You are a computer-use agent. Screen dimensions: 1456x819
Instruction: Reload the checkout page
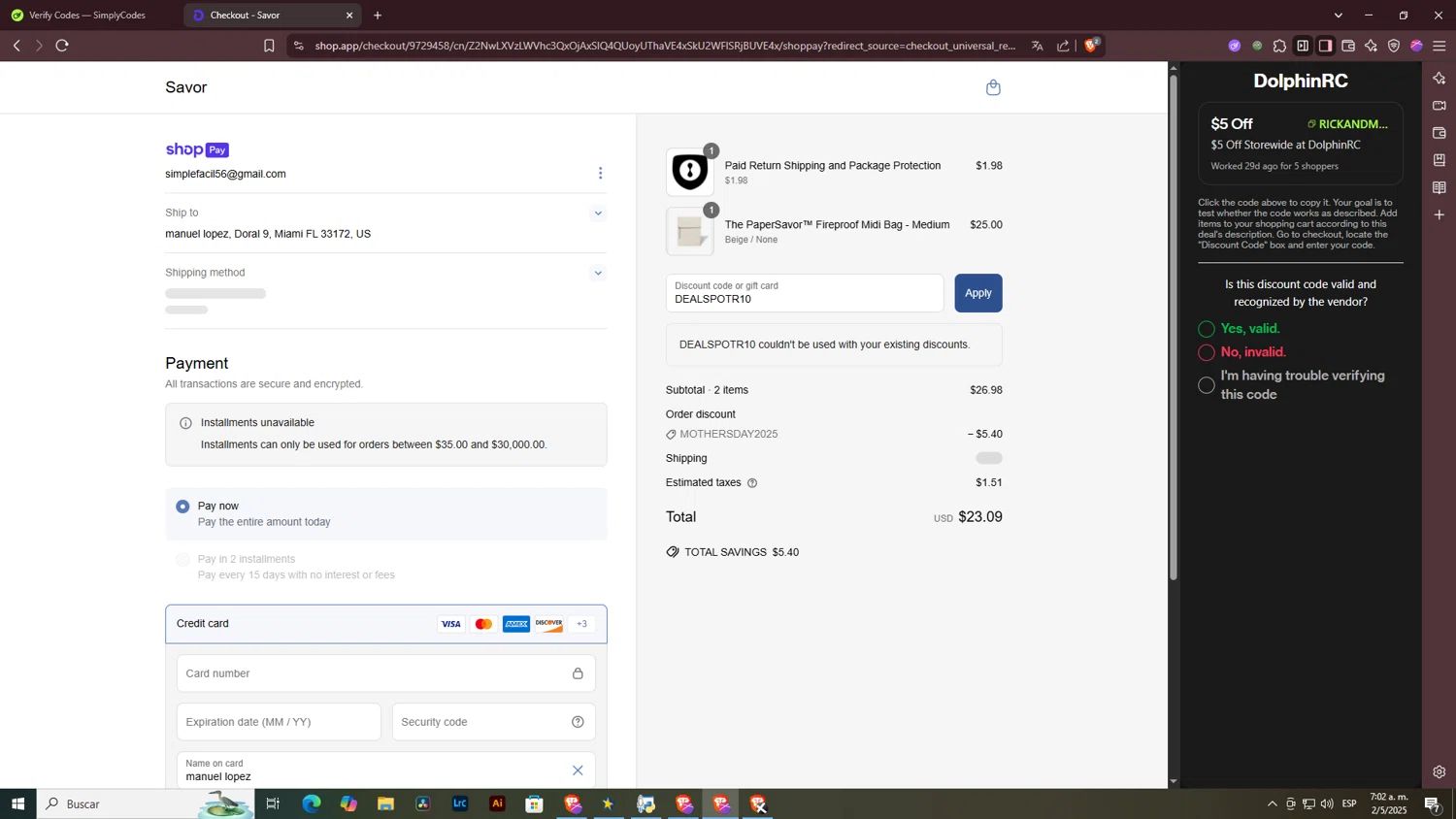coord(62,46)
